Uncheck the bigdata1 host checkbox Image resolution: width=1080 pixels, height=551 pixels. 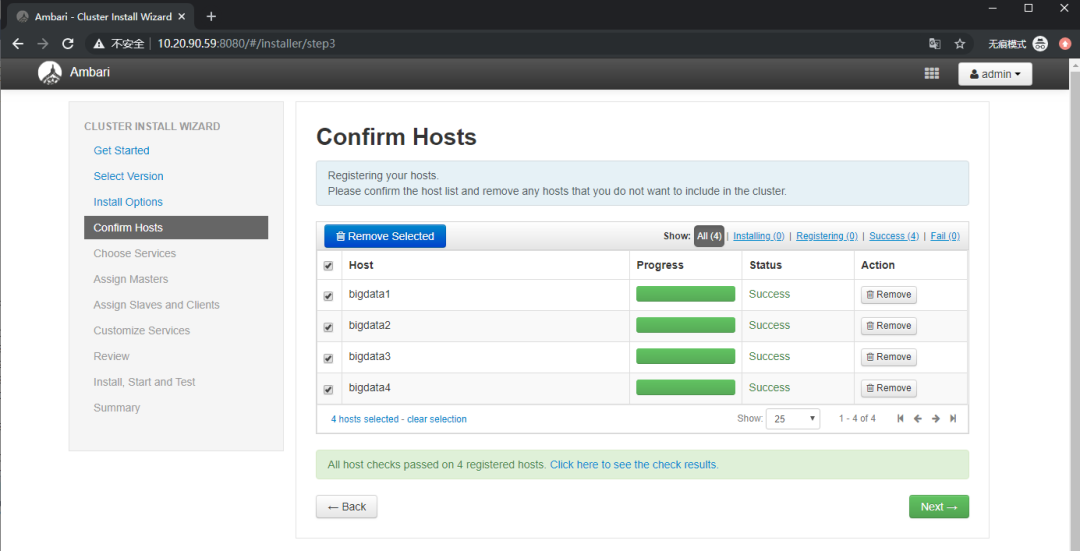329,296
